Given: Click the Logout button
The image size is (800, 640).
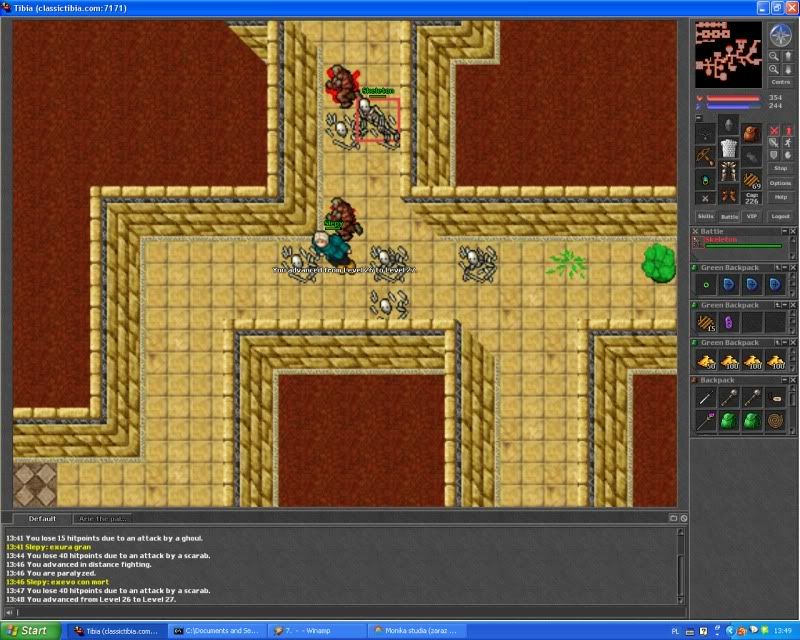Looking at the screenshot, I should [x=780, y=216].
